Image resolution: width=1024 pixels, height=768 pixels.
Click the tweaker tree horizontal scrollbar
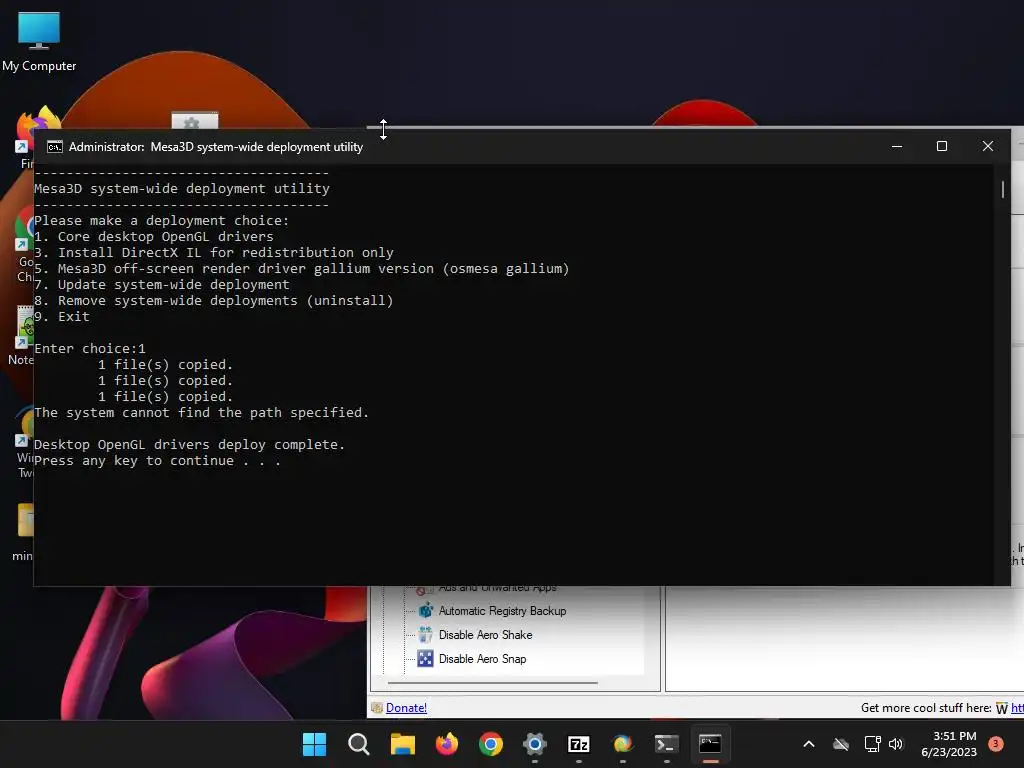(x=492, y=683)
